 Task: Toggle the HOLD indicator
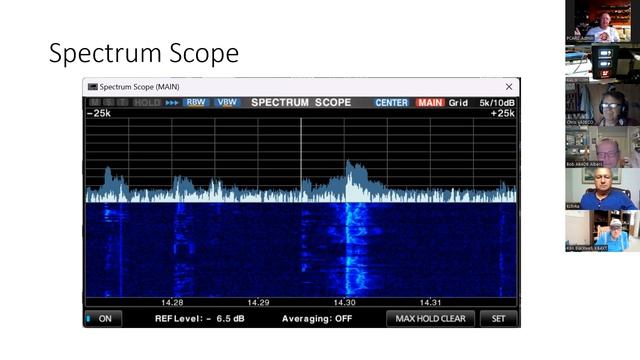click(147, 102)
